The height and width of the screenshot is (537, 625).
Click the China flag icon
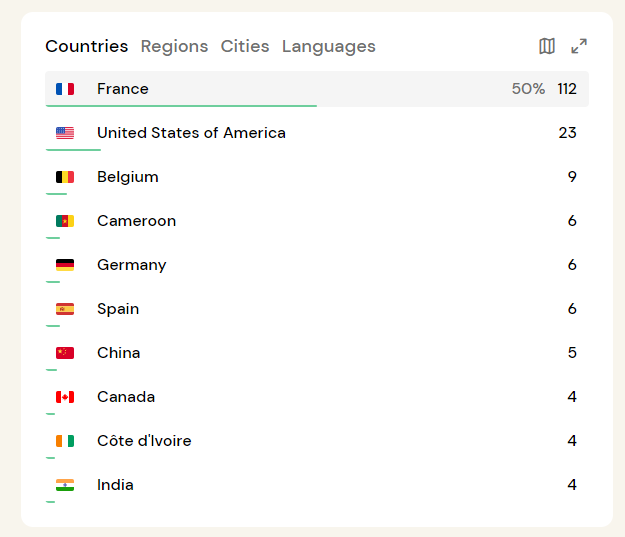(x=65, y=353)
